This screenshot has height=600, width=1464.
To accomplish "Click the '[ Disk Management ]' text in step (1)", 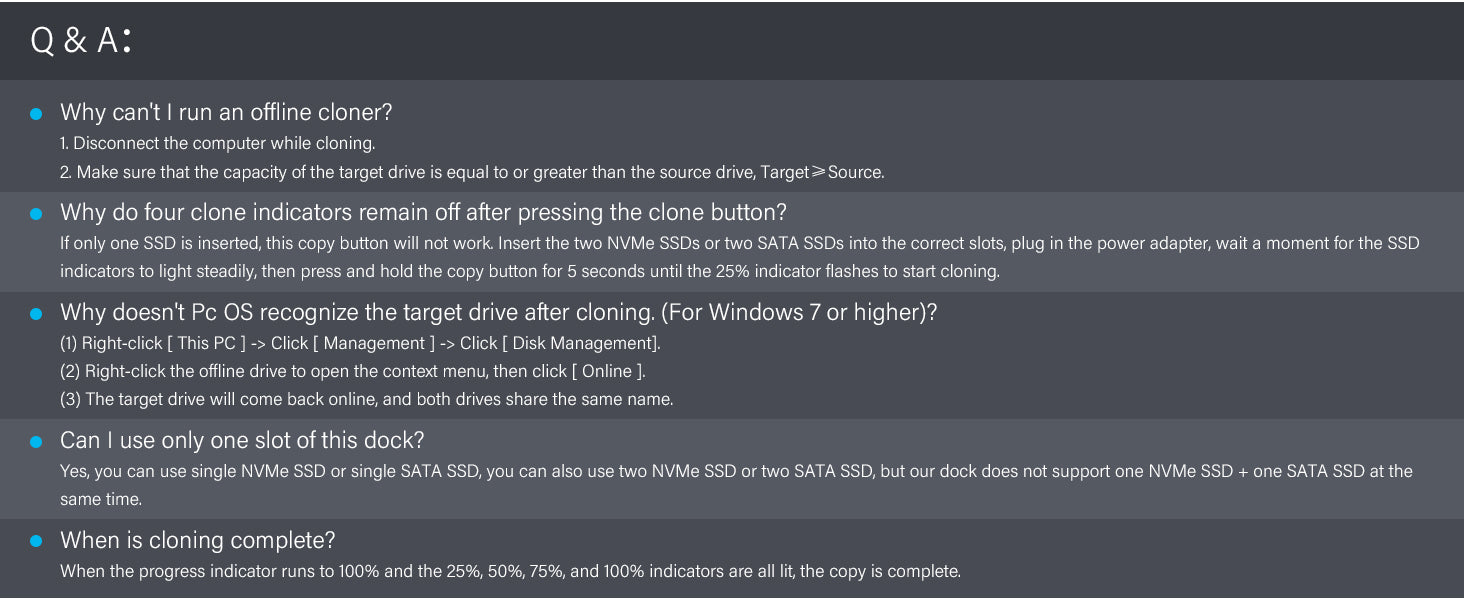I will coord(580,343).
